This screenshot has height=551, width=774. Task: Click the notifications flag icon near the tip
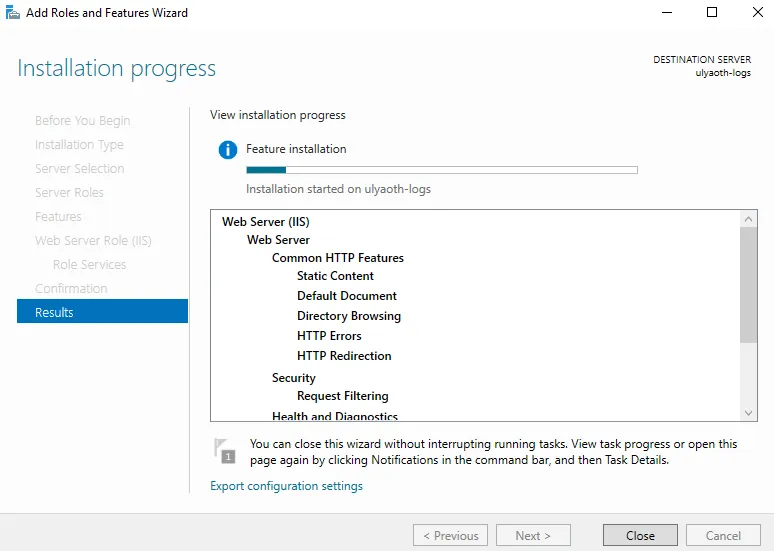coord(225,451)
